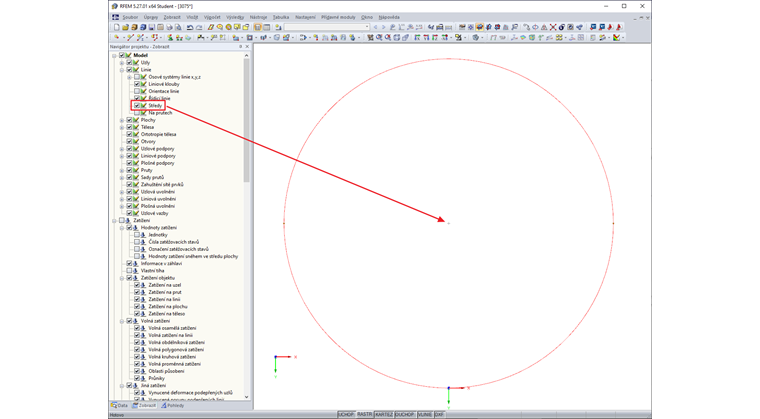The height and width of the screenshot is (419, 760).
Task: Click the Print preview icon
Action: click(178, 27)
